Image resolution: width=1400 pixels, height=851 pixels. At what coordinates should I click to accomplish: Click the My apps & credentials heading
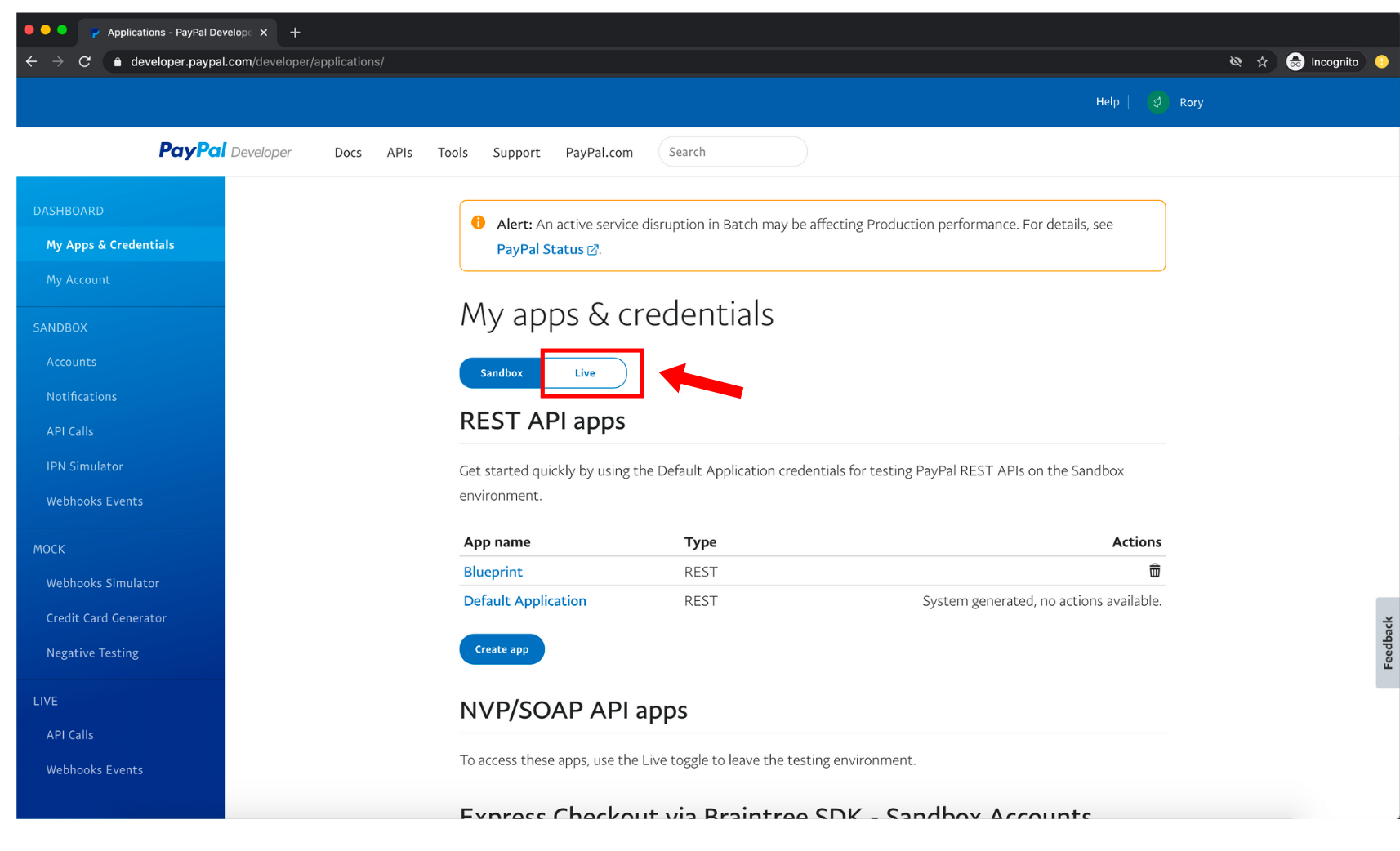[617, 314]
